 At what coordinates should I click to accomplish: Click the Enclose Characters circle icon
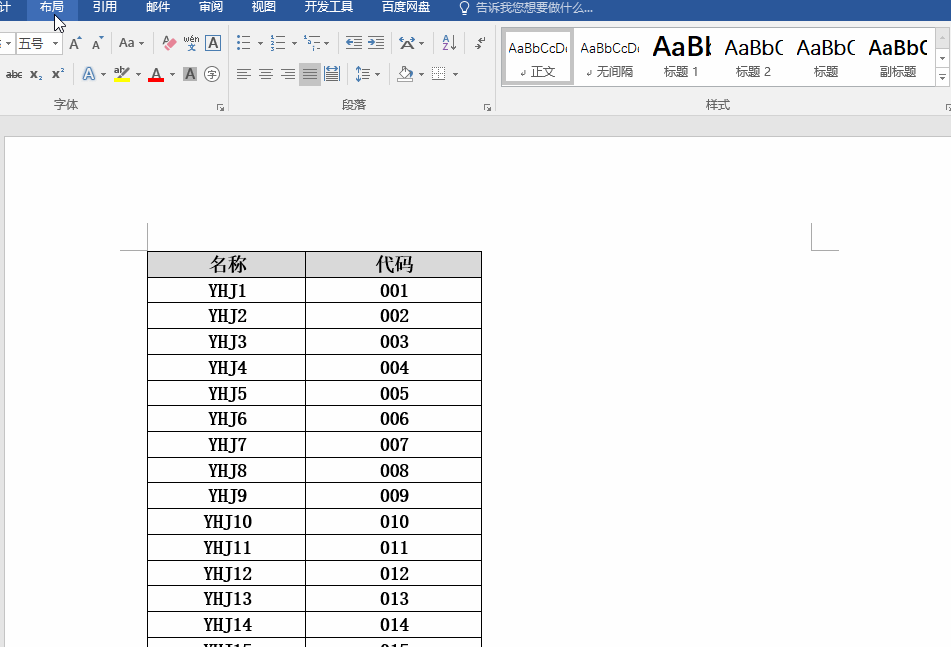[x=212, y=74]
